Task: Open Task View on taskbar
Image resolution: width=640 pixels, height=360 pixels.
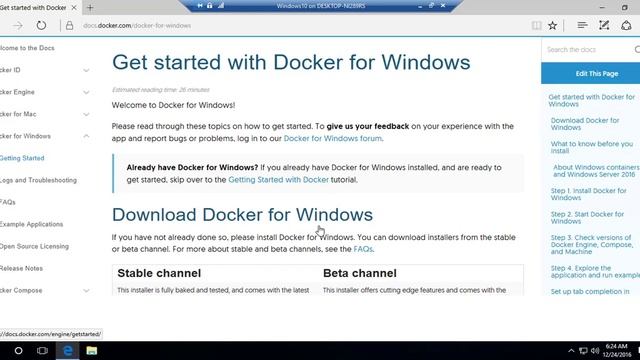Action: pyautogui.click(x=42, y=351)
